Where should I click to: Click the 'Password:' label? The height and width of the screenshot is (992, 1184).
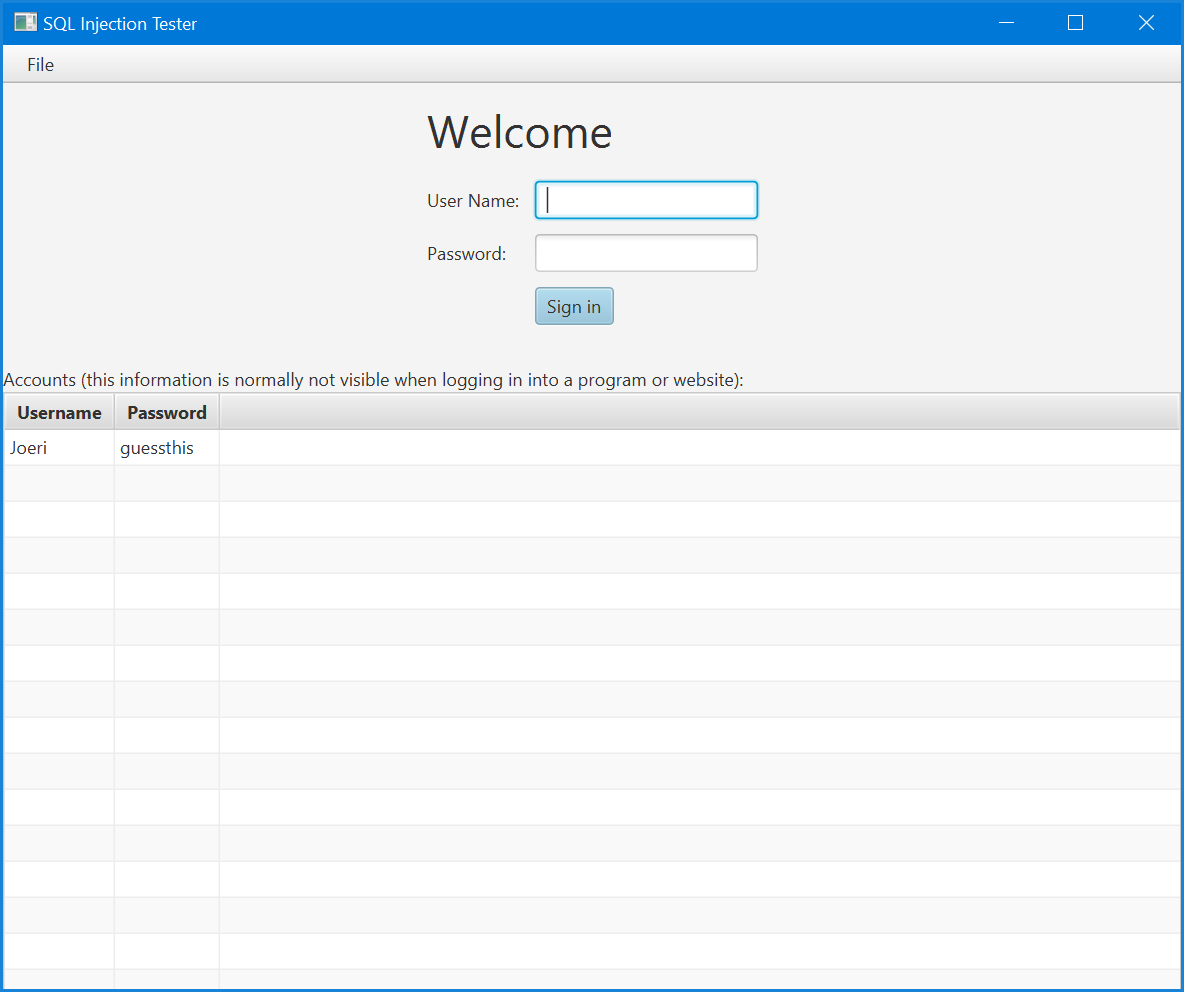467,254
